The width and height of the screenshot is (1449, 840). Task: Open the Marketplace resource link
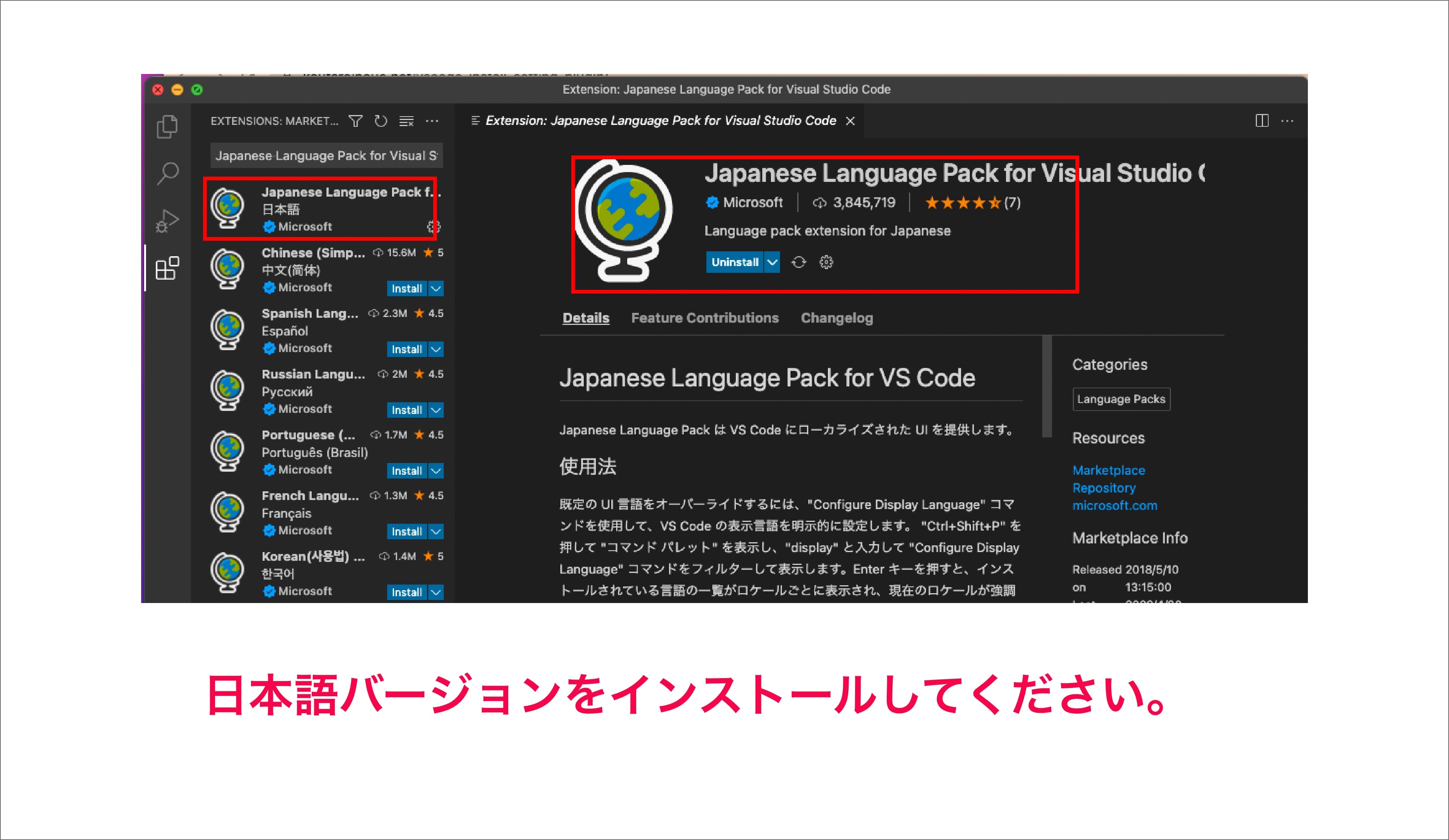(1109, 470)
